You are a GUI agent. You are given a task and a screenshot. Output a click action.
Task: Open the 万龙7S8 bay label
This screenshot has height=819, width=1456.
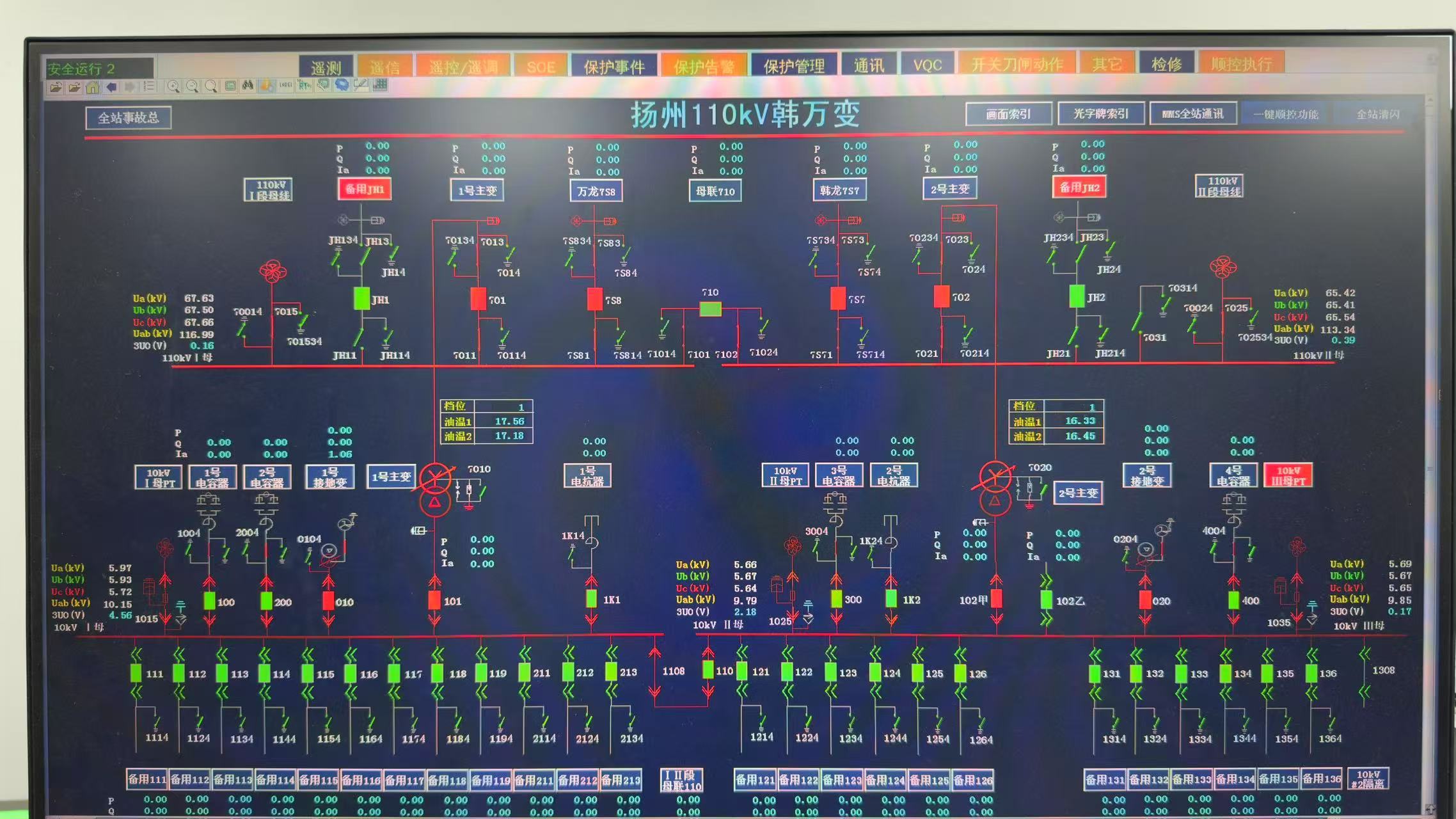click(596, 191)
